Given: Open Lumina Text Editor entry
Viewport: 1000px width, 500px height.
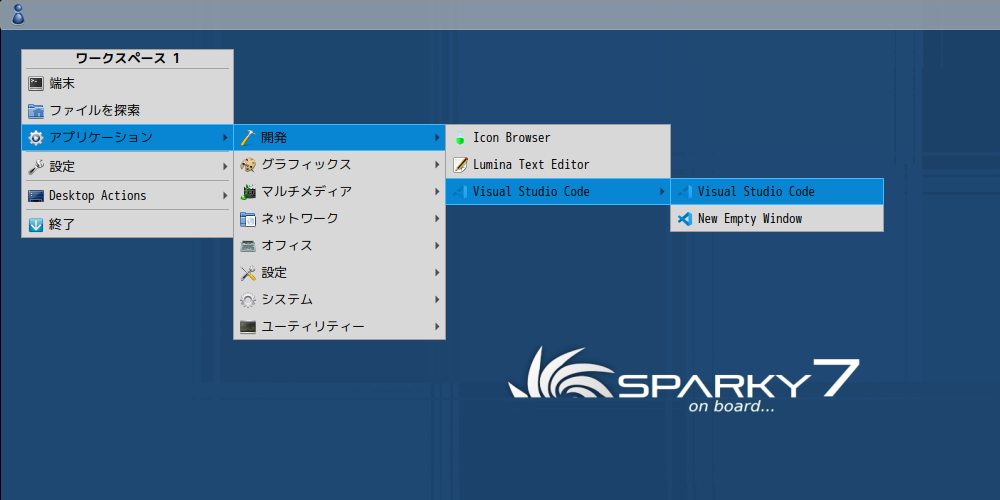Looking at the screenshot, I should point(558,165).
